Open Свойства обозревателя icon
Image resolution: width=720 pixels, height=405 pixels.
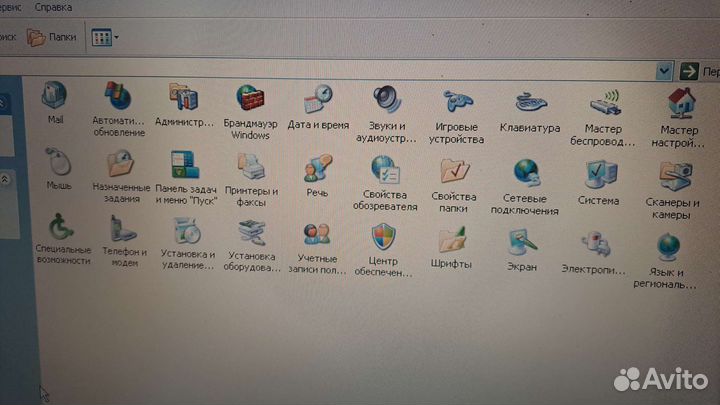coord(385,170)
